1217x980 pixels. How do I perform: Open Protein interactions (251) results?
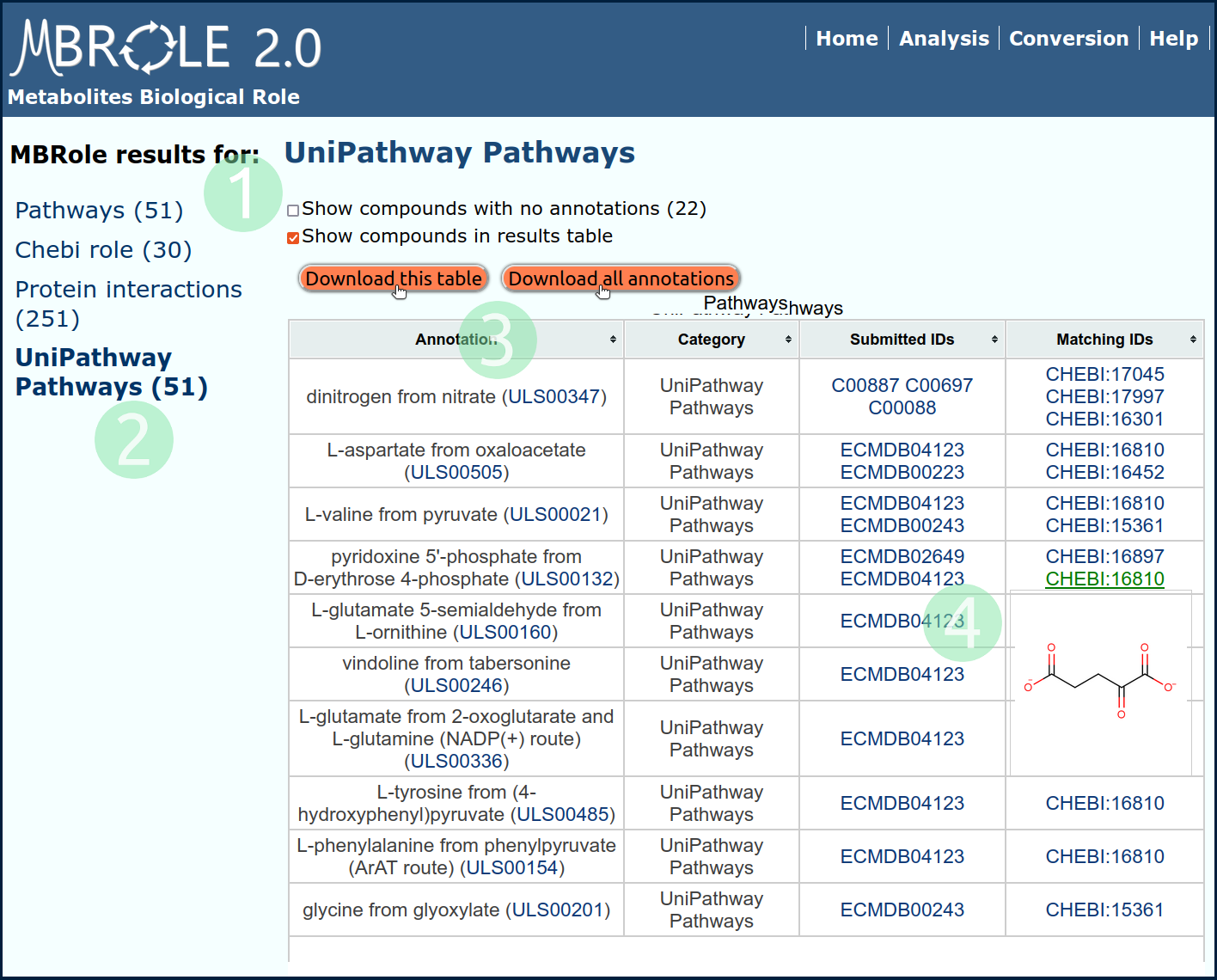click(129, 303)
